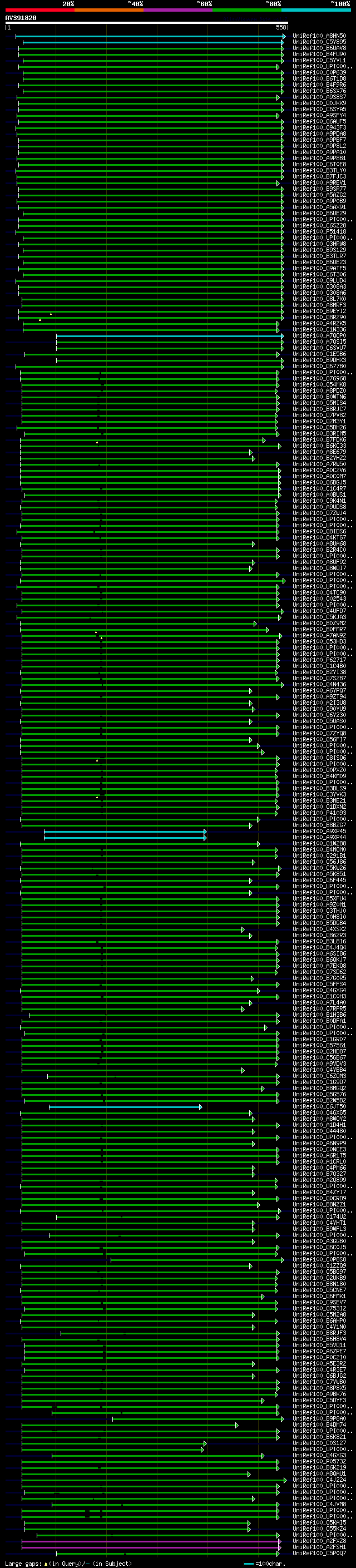Click the green alignment bar for UniRef100_A8QAU1

(x=136, y=1474)
